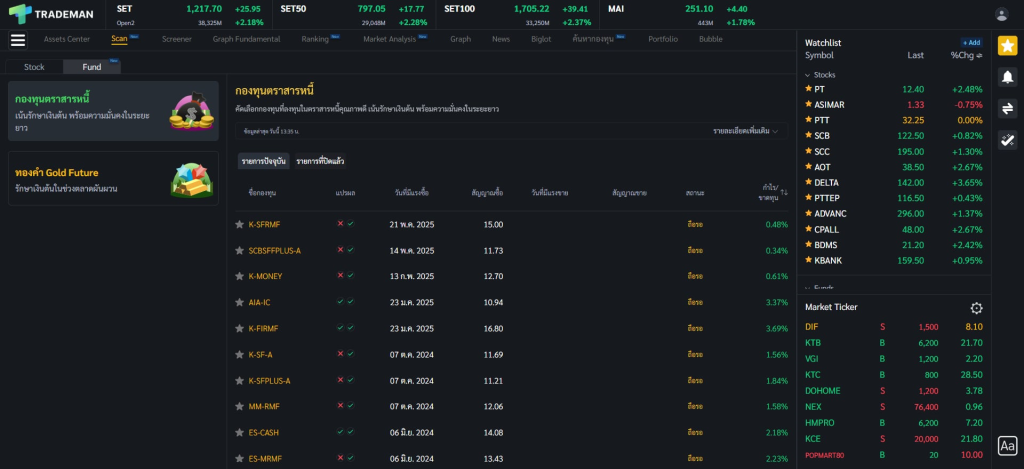The height and width of the screenshot is (469, 1024).
Task: Favorite the MM-RMF fund star
Action: coord(240,406)
